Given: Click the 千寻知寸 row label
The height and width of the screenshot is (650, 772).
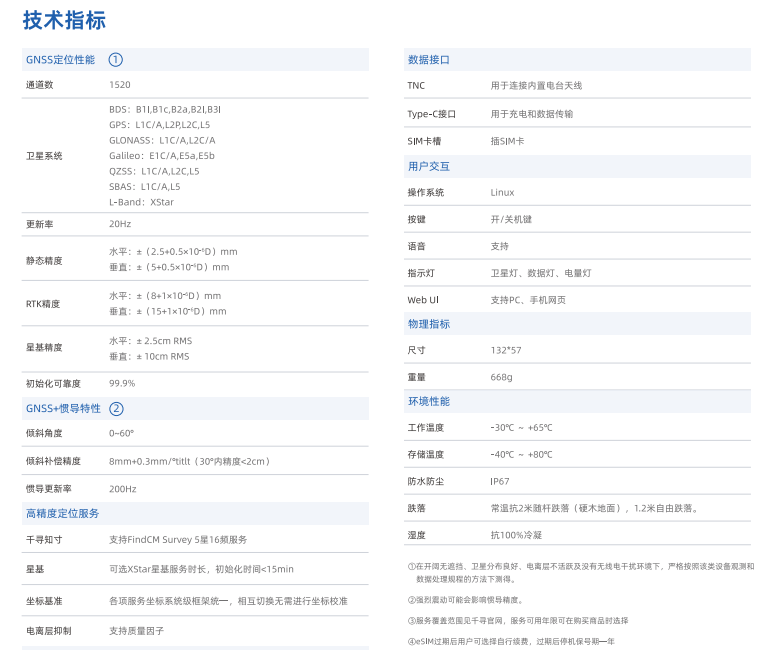Looking at the screenshot, I should tap(44, 539).
